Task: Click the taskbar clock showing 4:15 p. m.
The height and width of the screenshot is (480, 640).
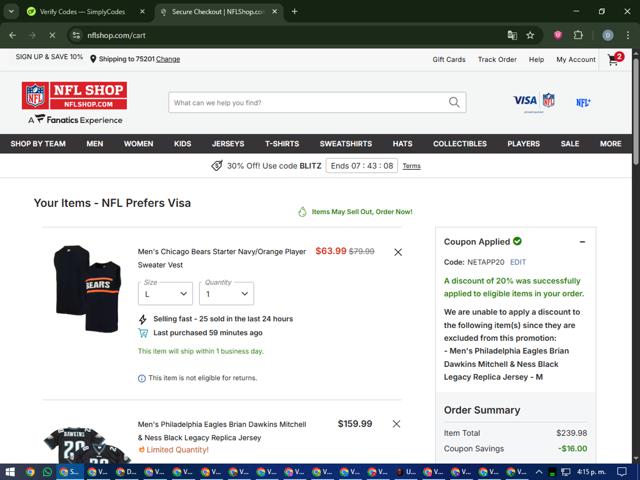Action: tap(591, 472)
